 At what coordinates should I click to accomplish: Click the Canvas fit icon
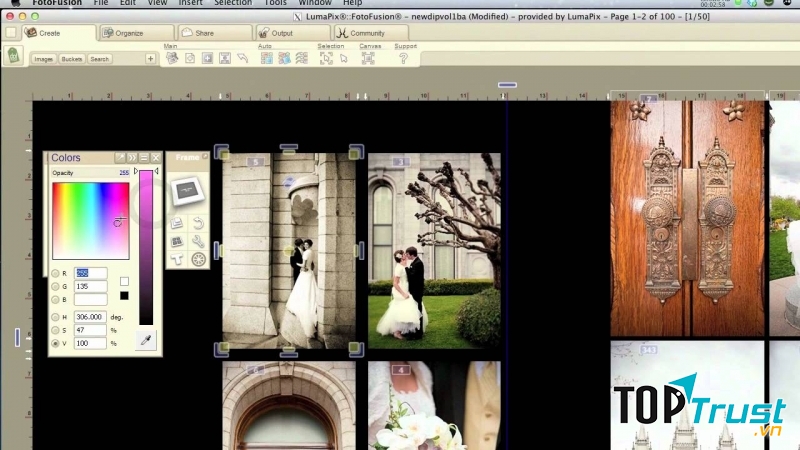(x=368, y=58)
